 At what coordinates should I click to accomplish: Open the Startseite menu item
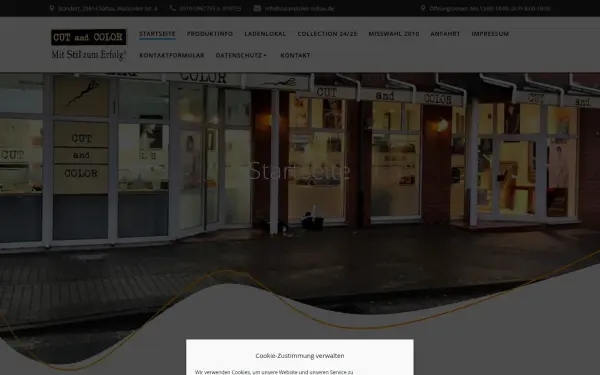(x=157, y=34)
